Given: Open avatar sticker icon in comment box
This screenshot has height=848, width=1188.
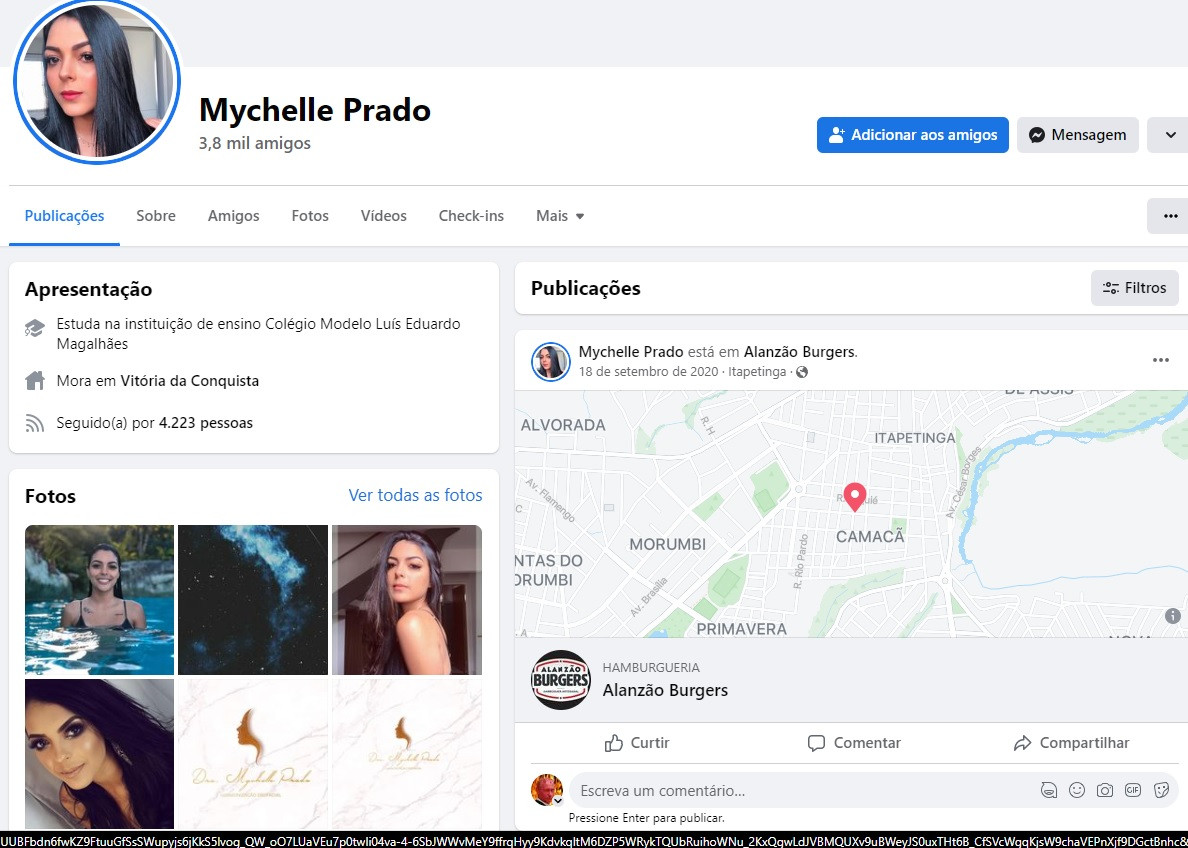Looking at the screenshot, I should click(x=1049, y=790).
